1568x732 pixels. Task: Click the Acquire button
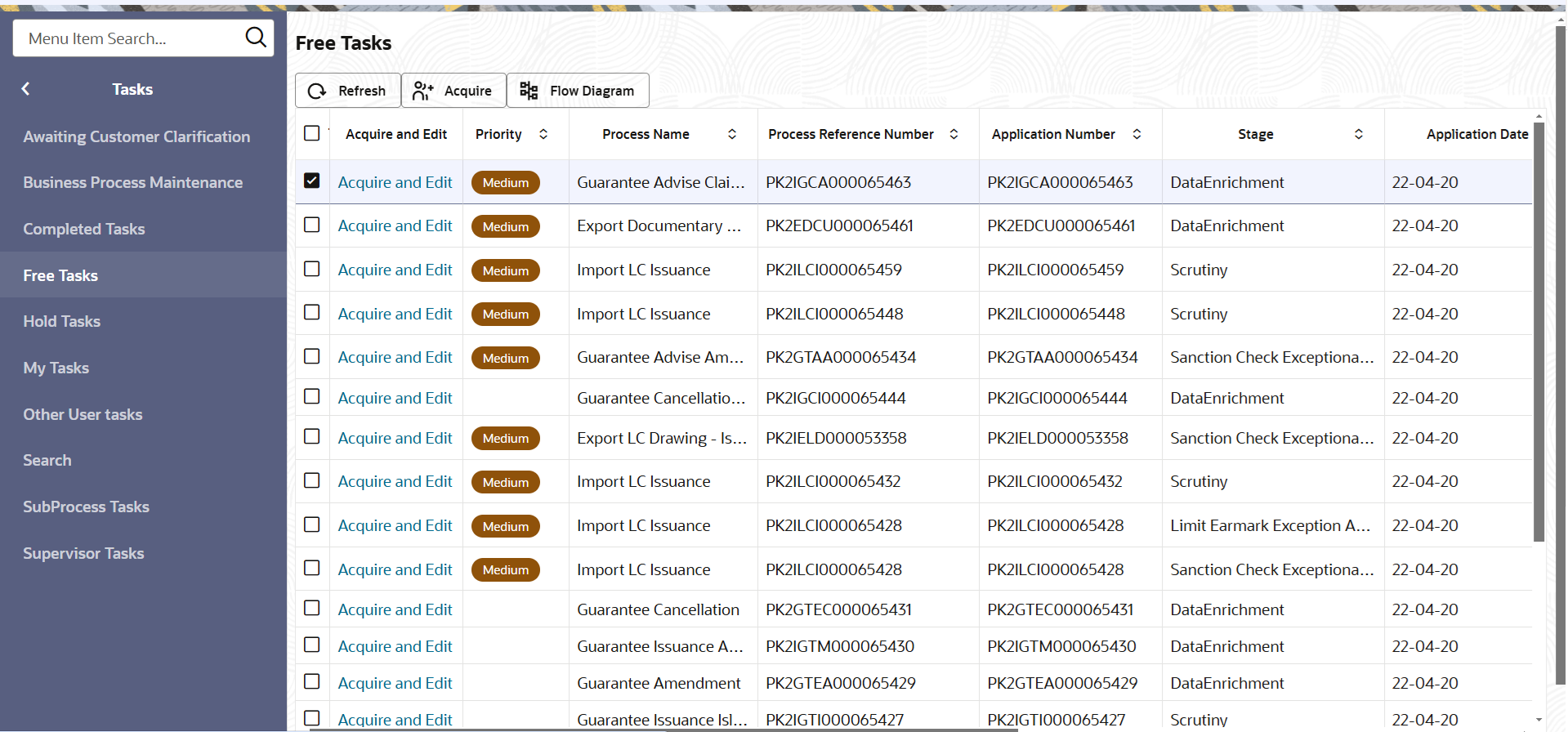453,91
